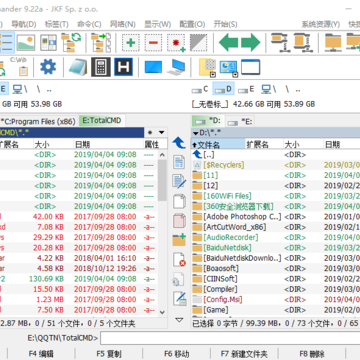Click the edit file pencil icon in vertical bar

[179, 182]
